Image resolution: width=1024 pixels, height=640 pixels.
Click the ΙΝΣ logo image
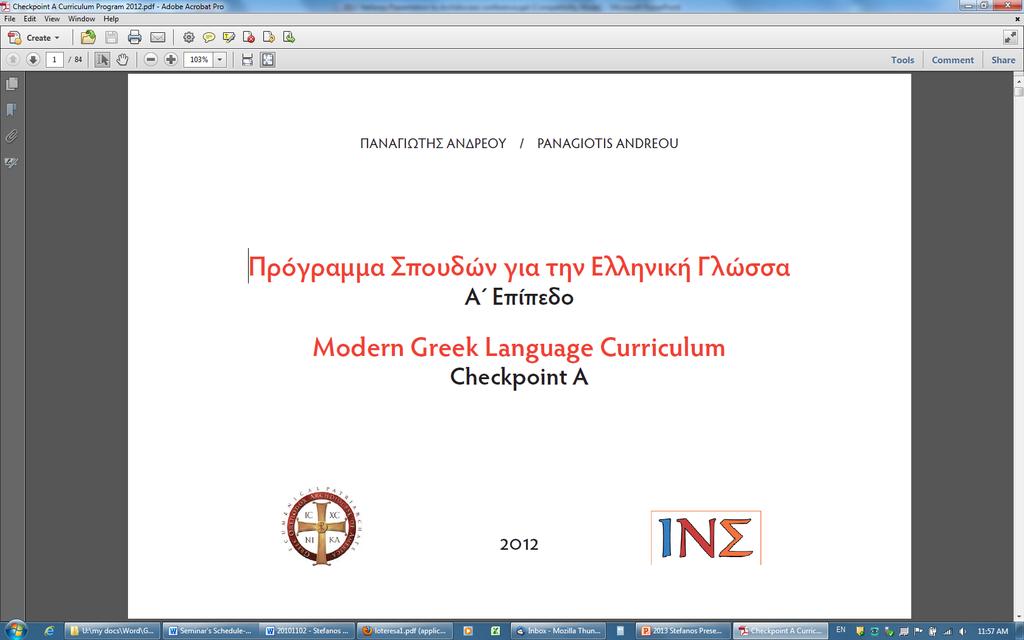[706, 537]
